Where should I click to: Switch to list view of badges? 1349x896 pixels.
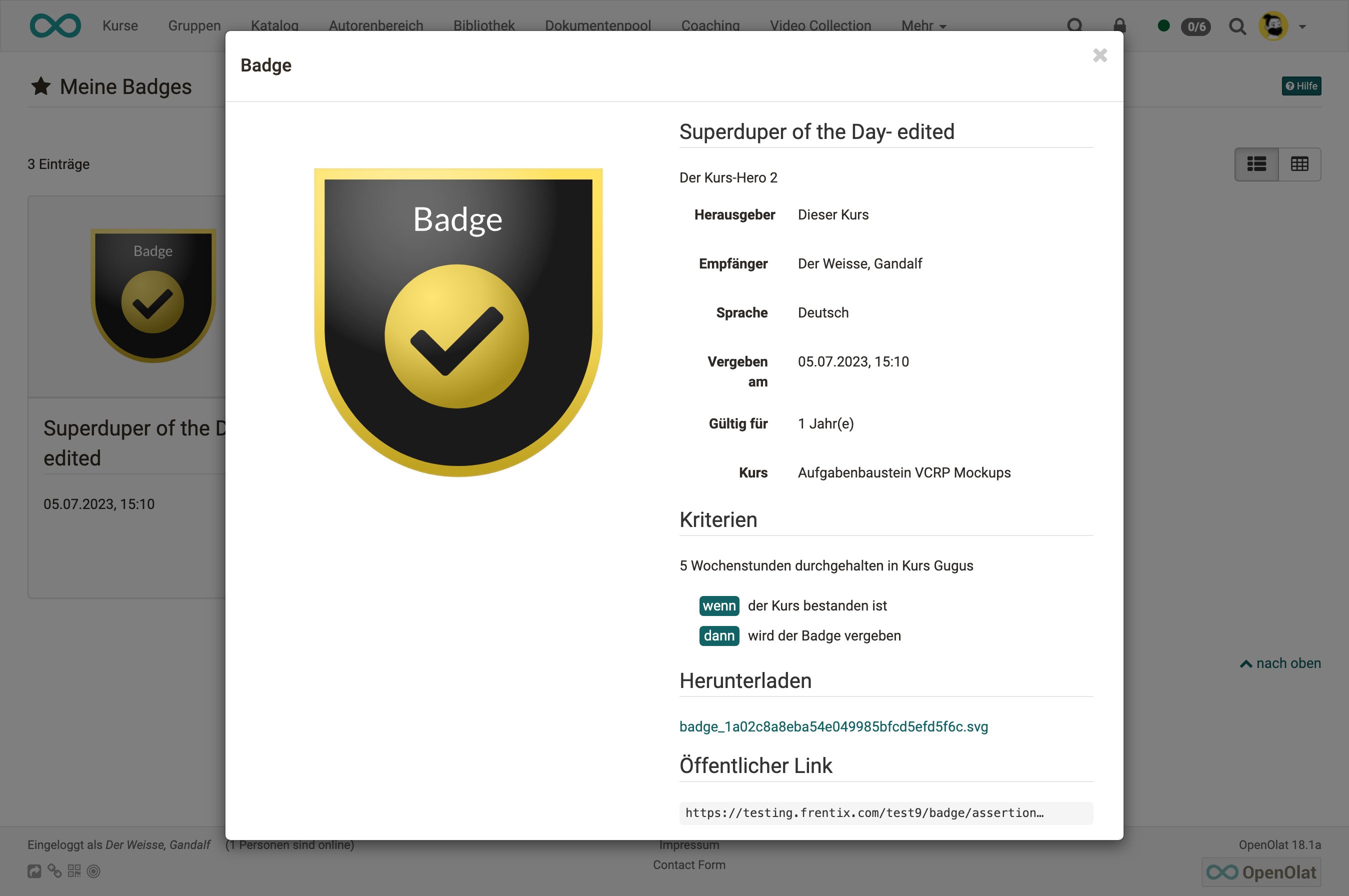(x=1257, y=164)
